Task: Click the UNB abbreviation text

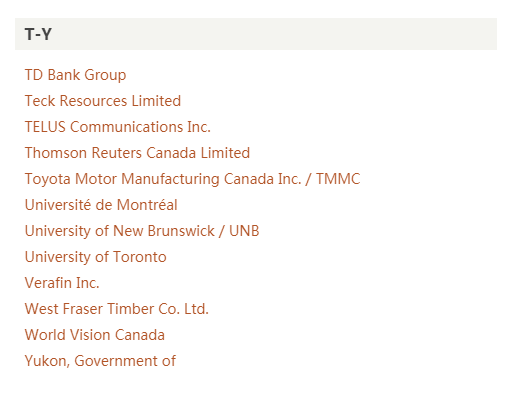Action: pos(244,231)
